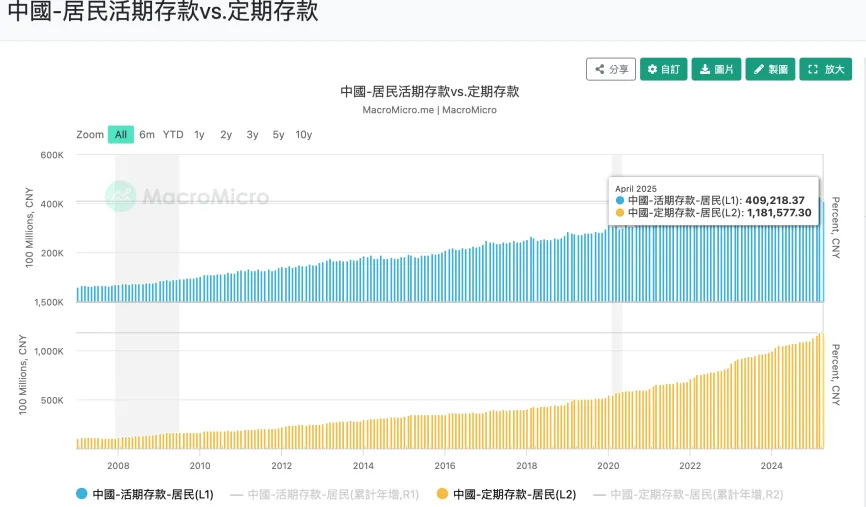Image resolution: width=866 pixels, height=507 pixels.
Task: Switch zoom to 5y
Action: point(278,134)
